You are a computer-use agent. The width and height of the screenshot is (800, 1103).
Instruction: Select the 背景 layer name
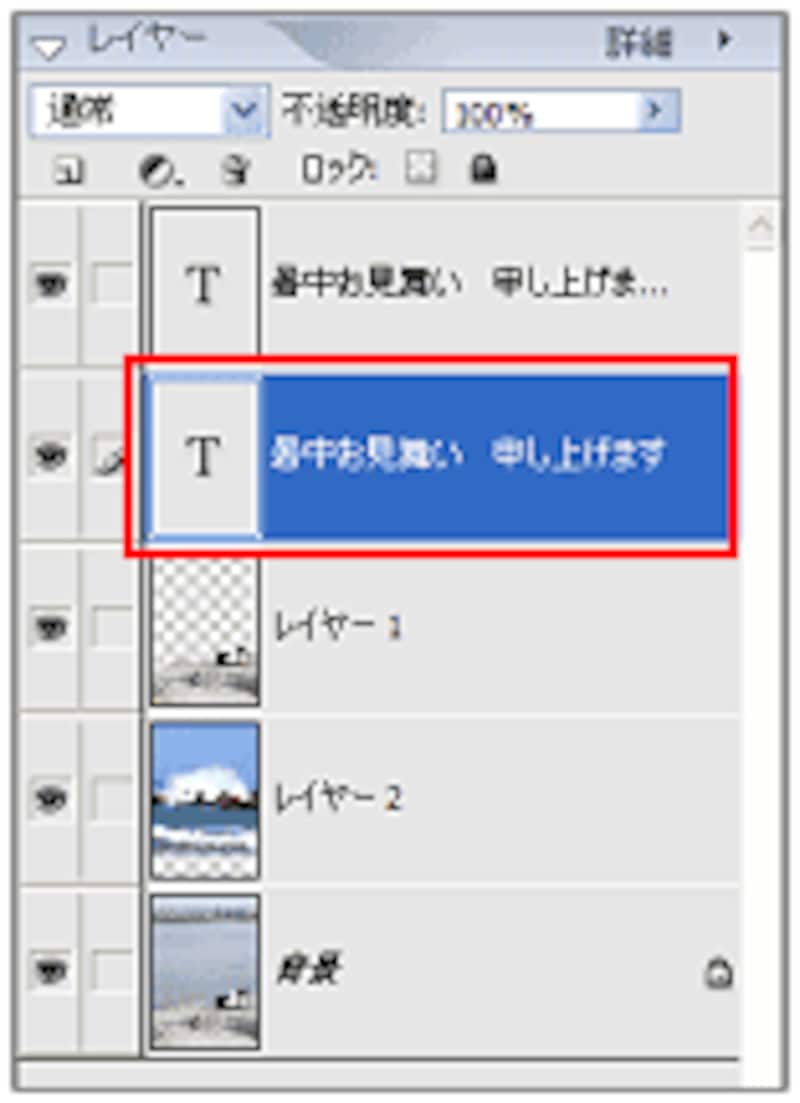click(x=308, y=971)
